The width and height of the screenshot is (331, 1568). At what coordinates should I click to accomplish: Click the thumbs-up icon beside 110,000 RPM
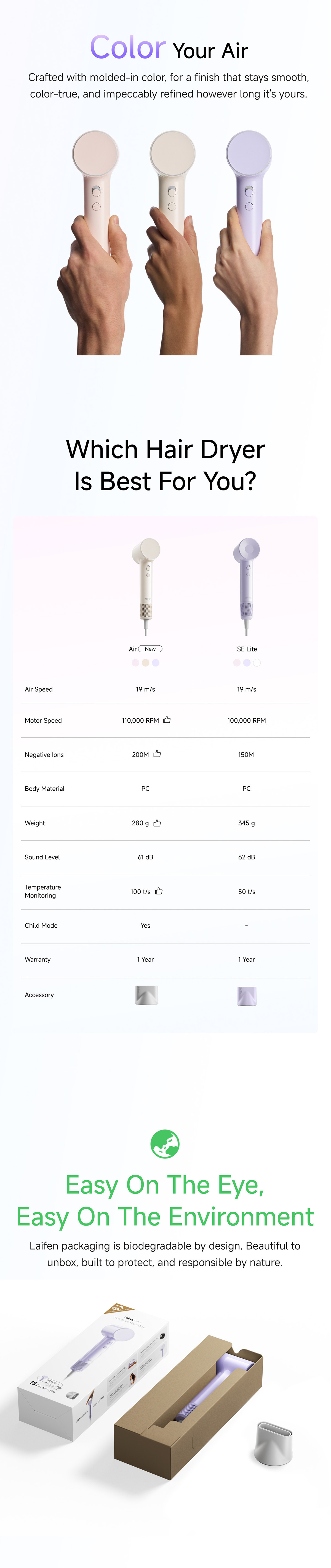point(167,719)
